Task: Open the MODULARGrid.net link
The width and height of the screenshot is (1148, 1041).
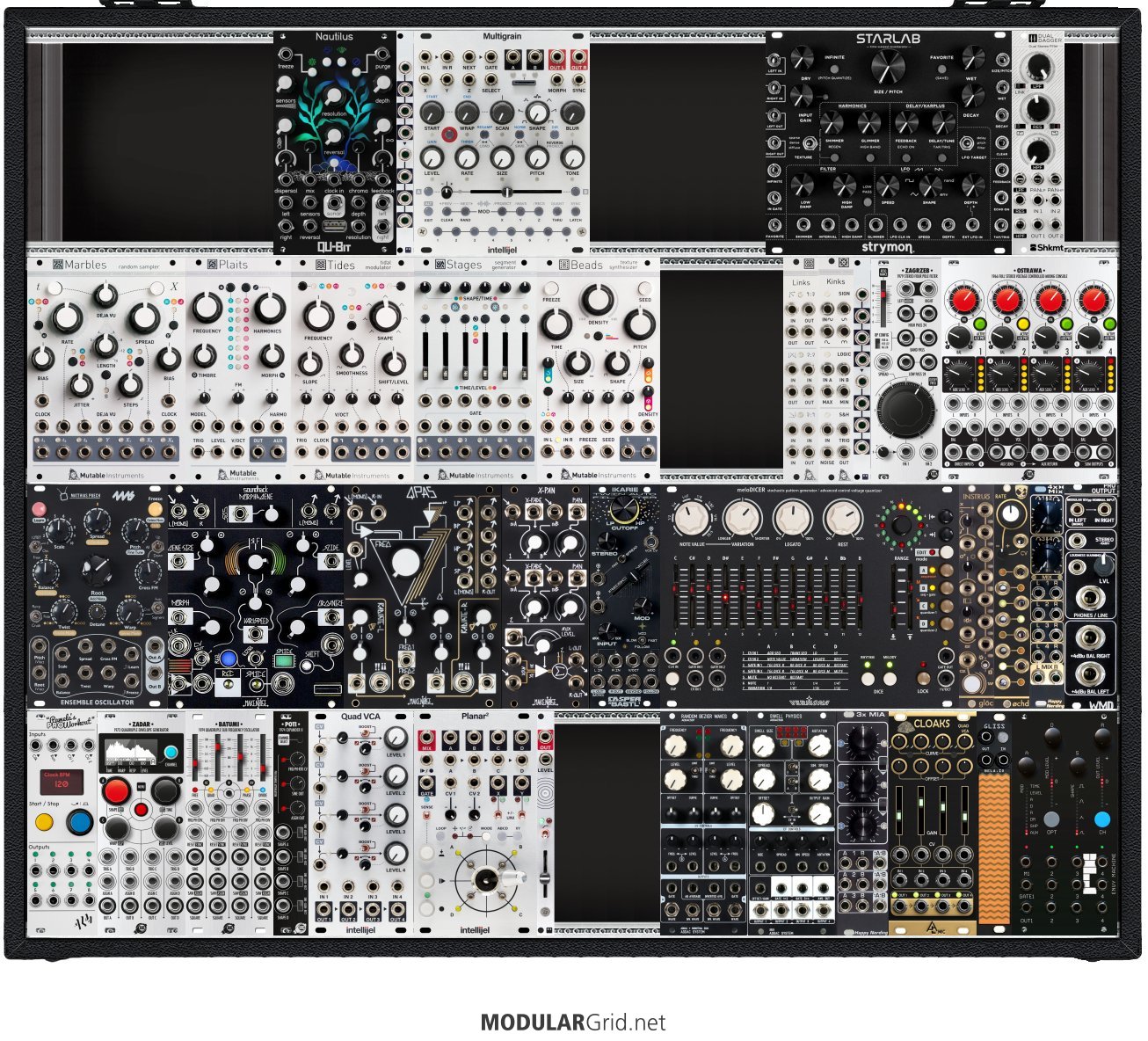Action: coord(573,1023)
